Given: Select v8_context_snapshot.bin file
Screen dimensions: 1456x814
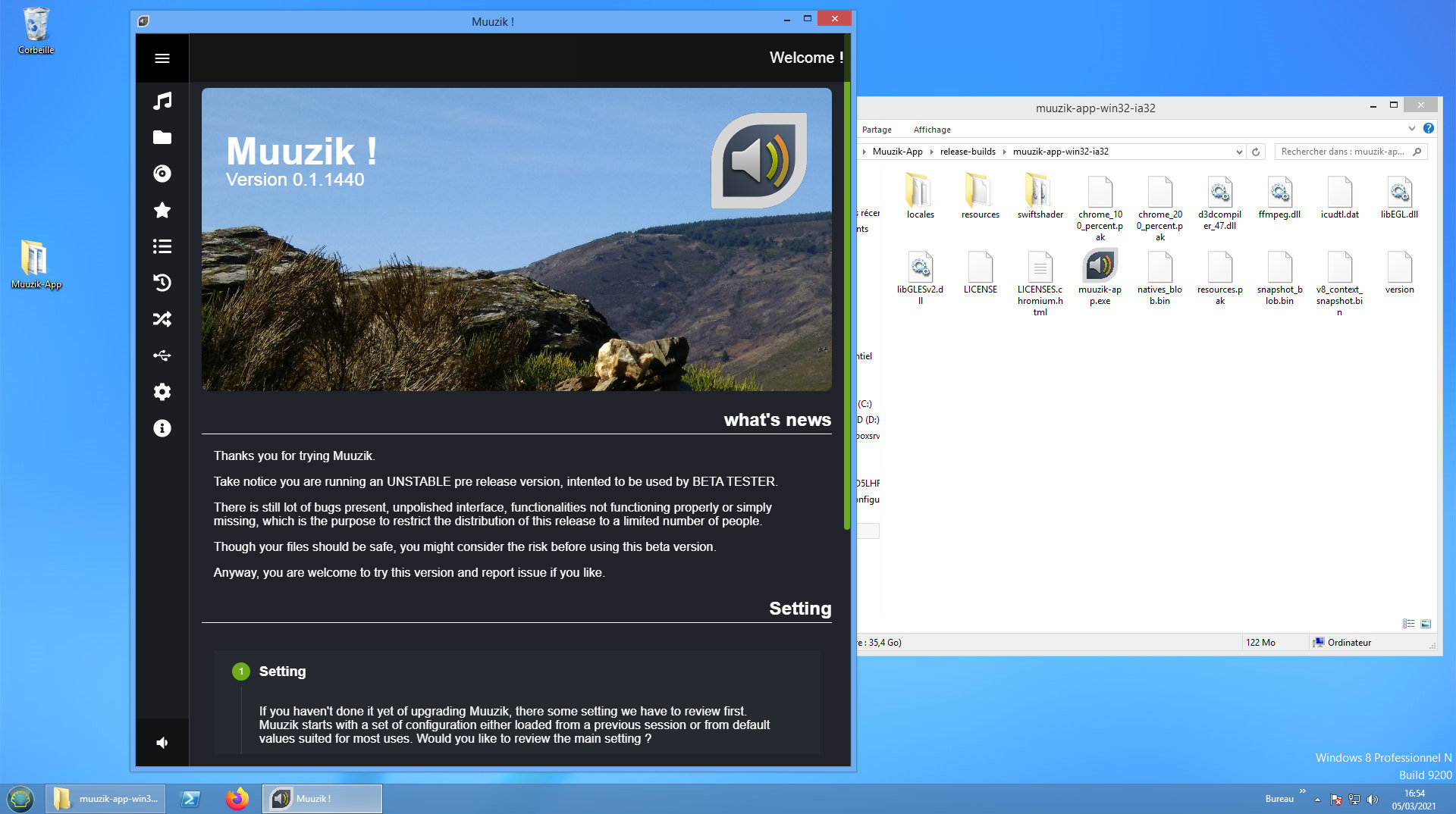Looking at the screenshot, I should pos(1339,283).
